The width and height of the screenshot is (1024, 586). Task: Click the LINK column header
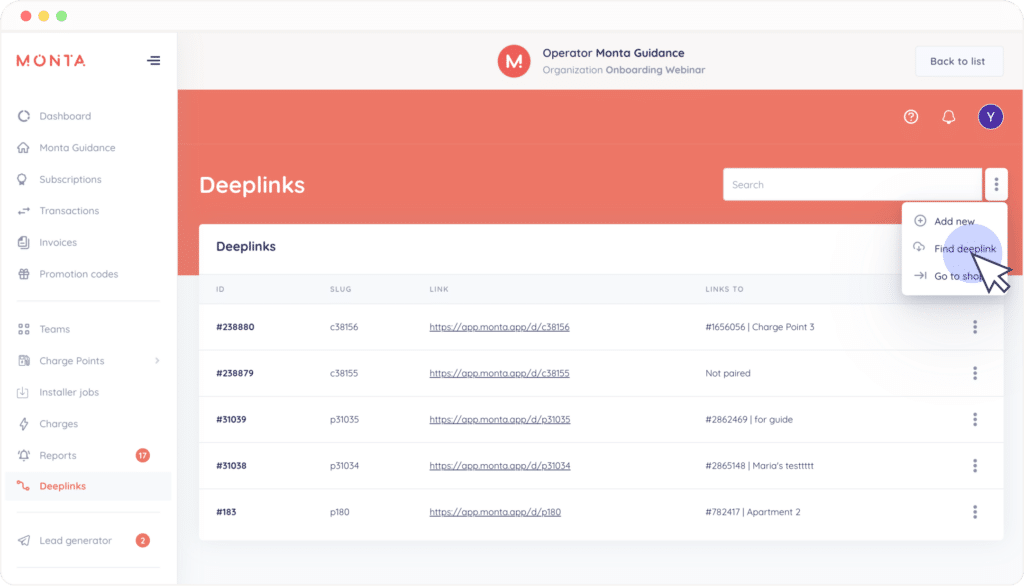[x=439, y=289]
